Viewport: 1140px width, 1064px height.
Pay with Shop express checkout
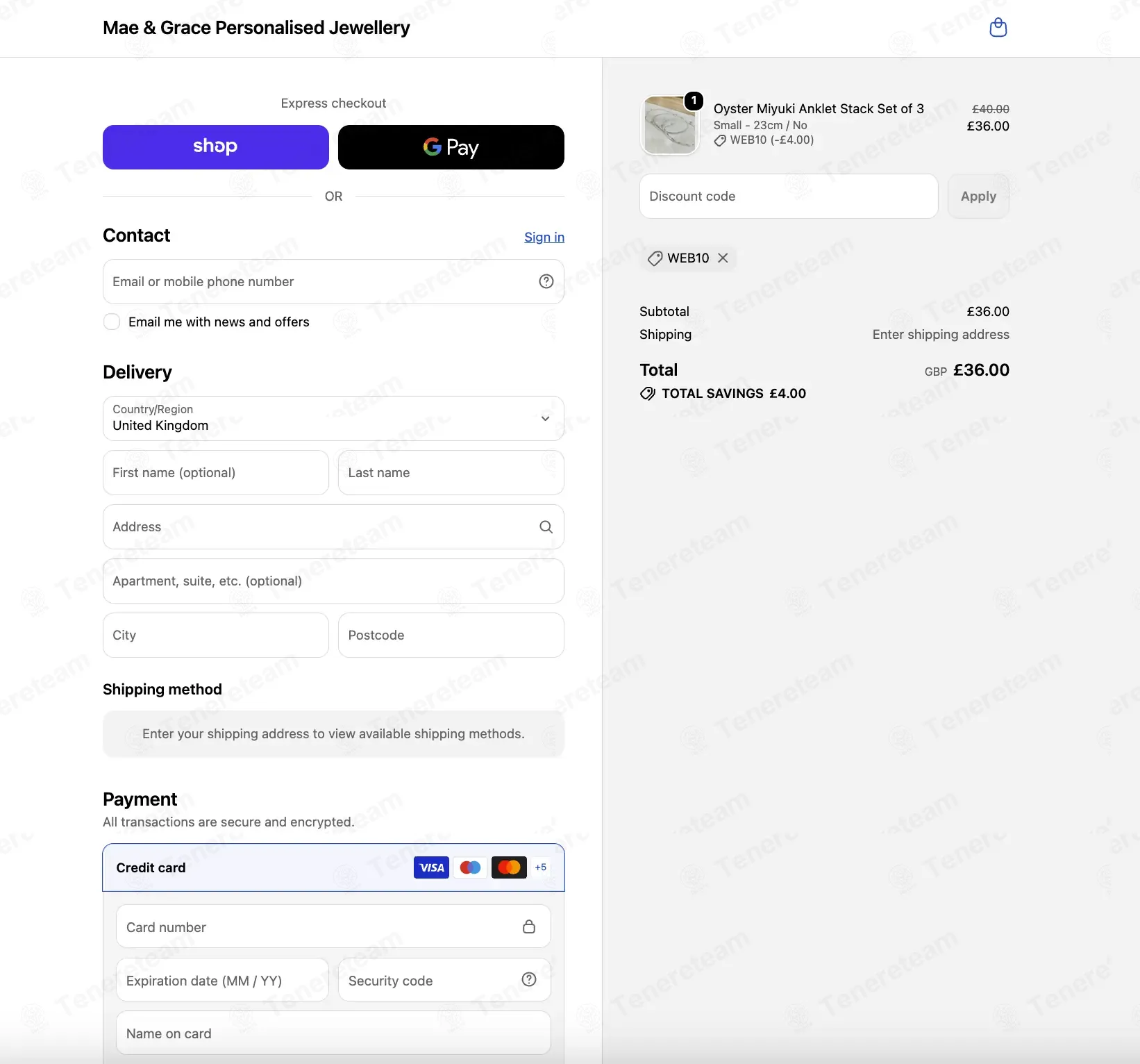click(x=216, y=147)
